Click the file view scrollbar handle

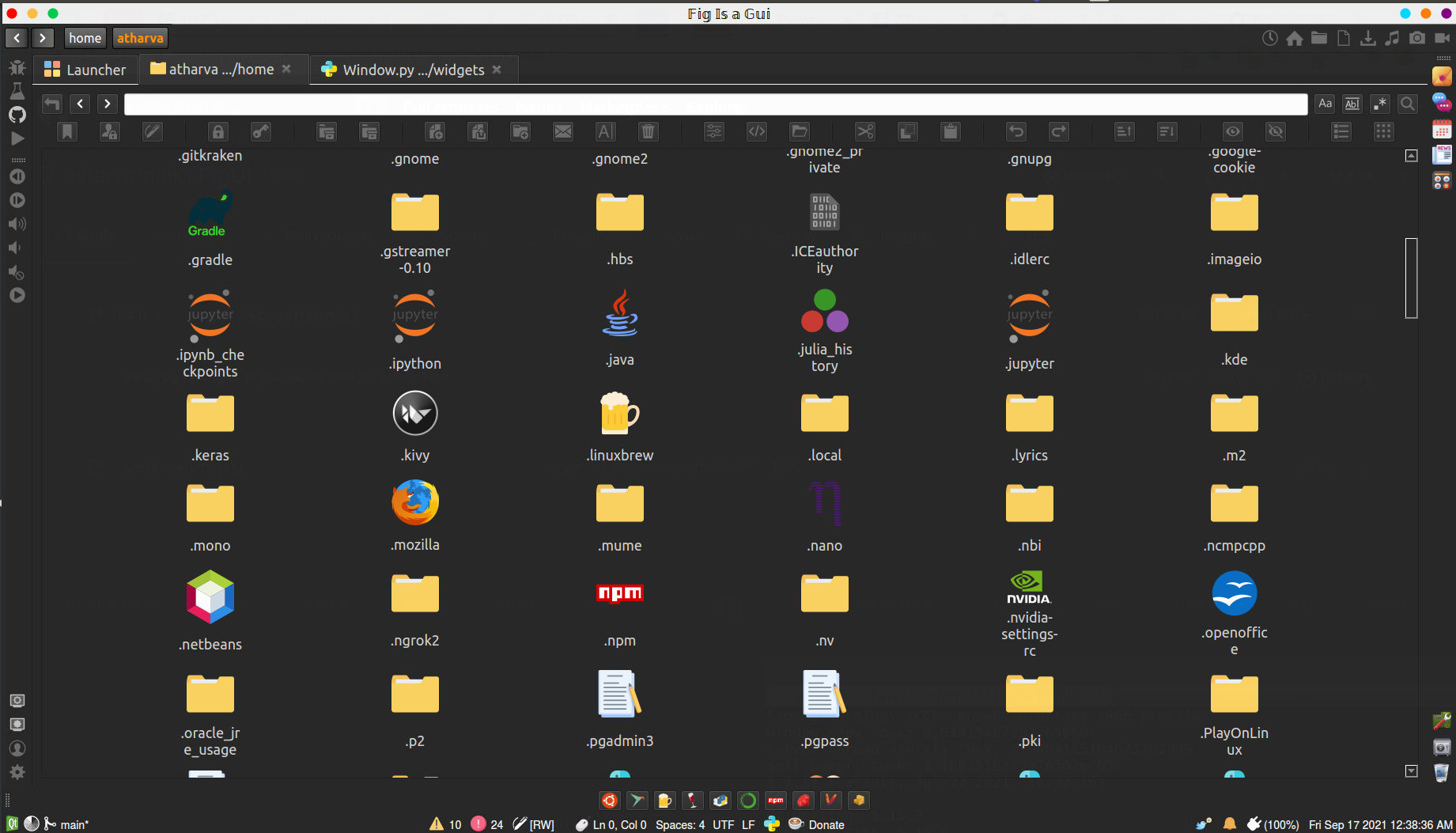tap(1412, 278)
